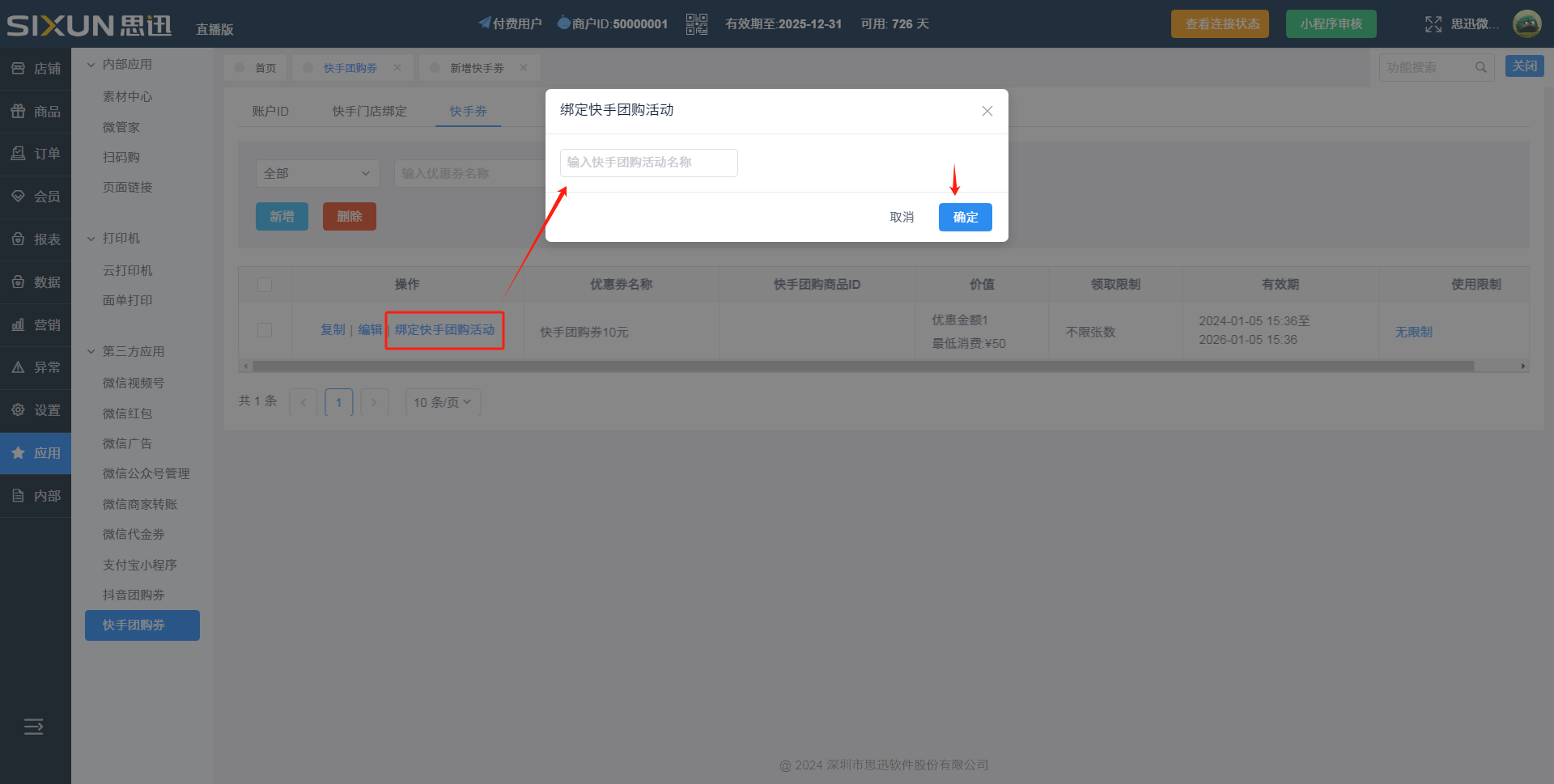This screenshot has height=784, width=1554.
Task: Open the 店铺 store sidebar icon
Action: 18,69
